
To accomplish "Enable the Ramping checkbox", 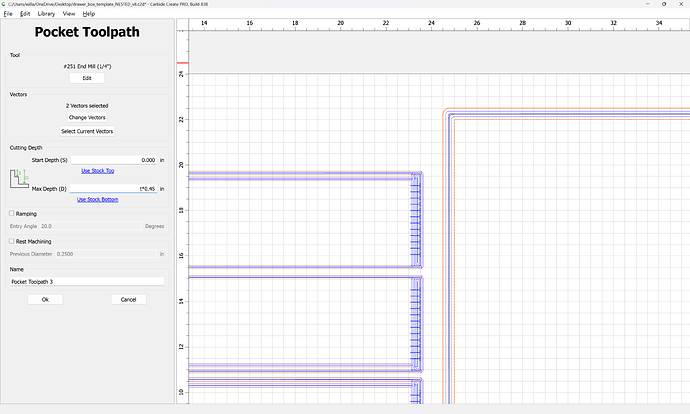I will (x=12, y=213).
